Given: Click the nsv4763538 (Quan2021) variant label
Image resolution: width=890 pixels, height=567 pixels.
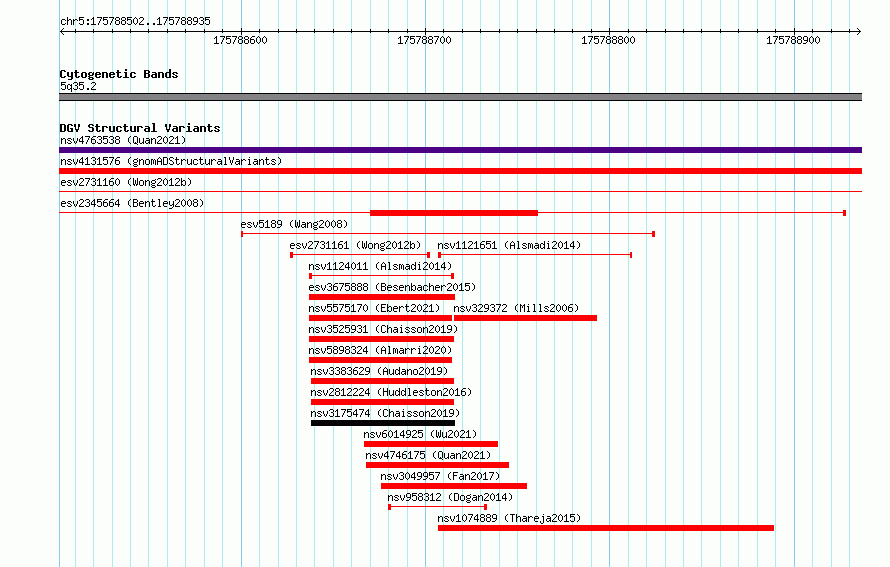Looking at the screenshot, I should tap(123, 140).
